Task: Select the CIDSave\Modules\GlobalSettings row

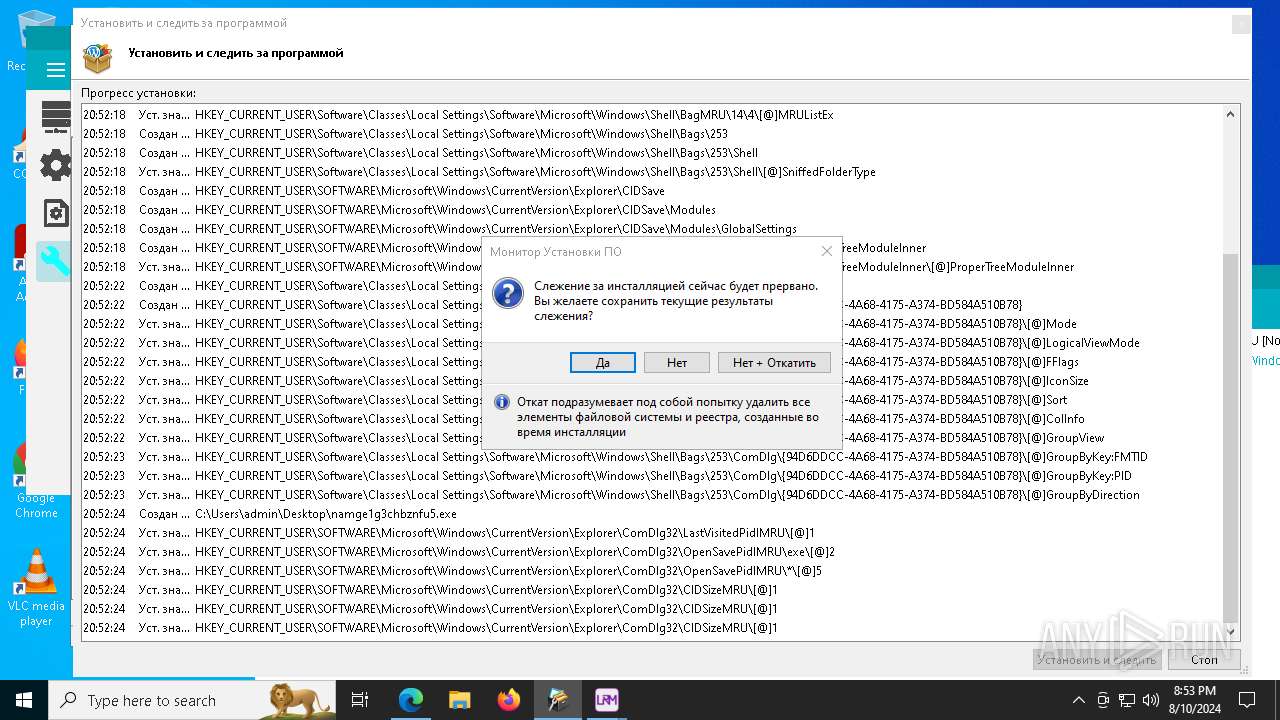Action: tap(651, 229)
